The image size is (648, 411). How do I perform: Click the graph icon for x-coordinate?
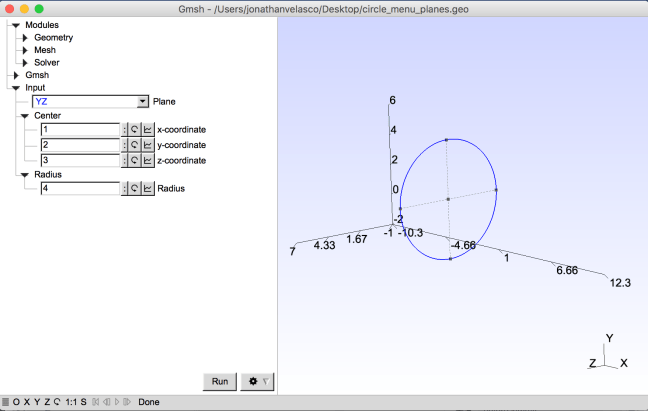148,130
